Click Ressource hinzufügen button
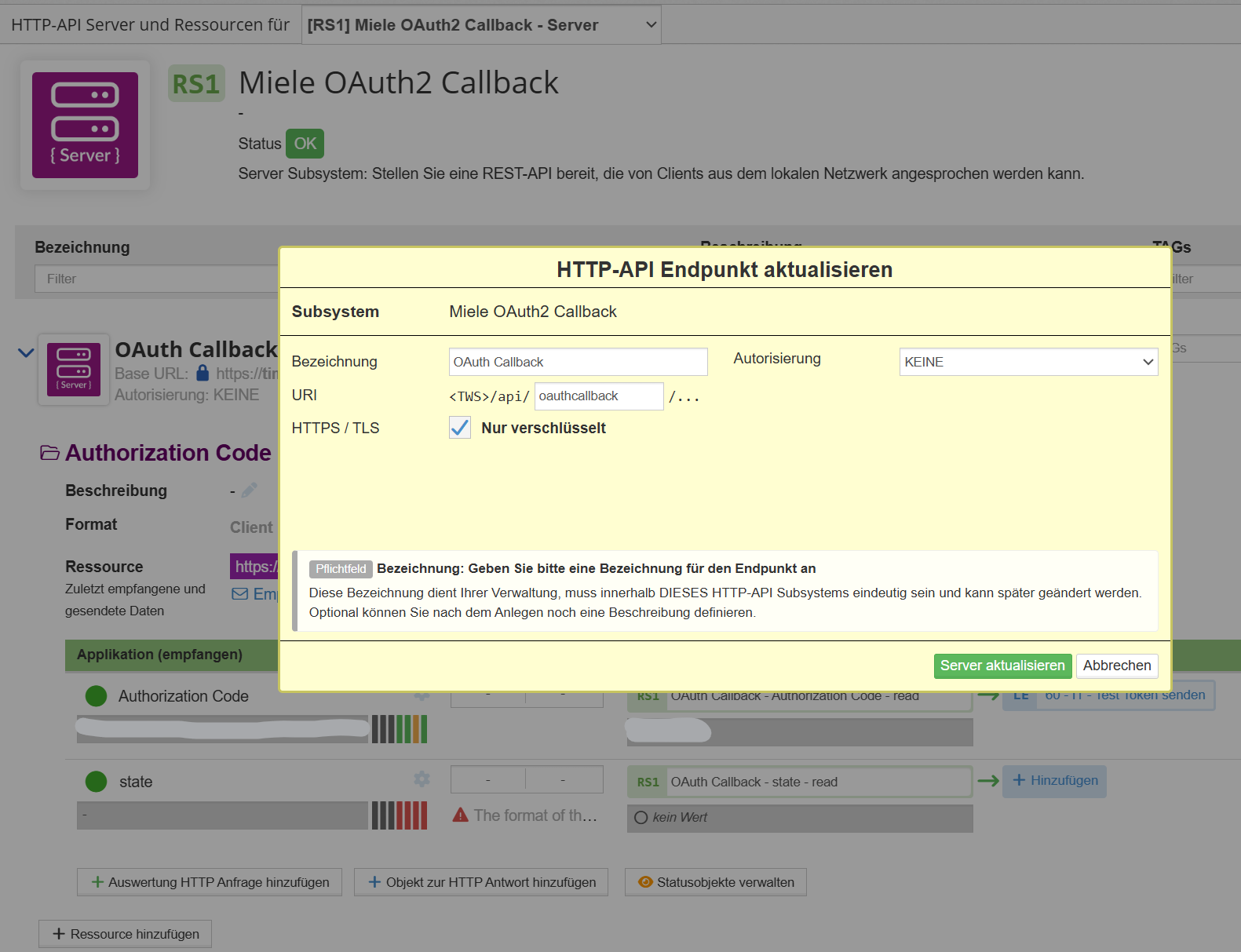The height and width of the screenshot is (952, 1241). click(125, 934)
